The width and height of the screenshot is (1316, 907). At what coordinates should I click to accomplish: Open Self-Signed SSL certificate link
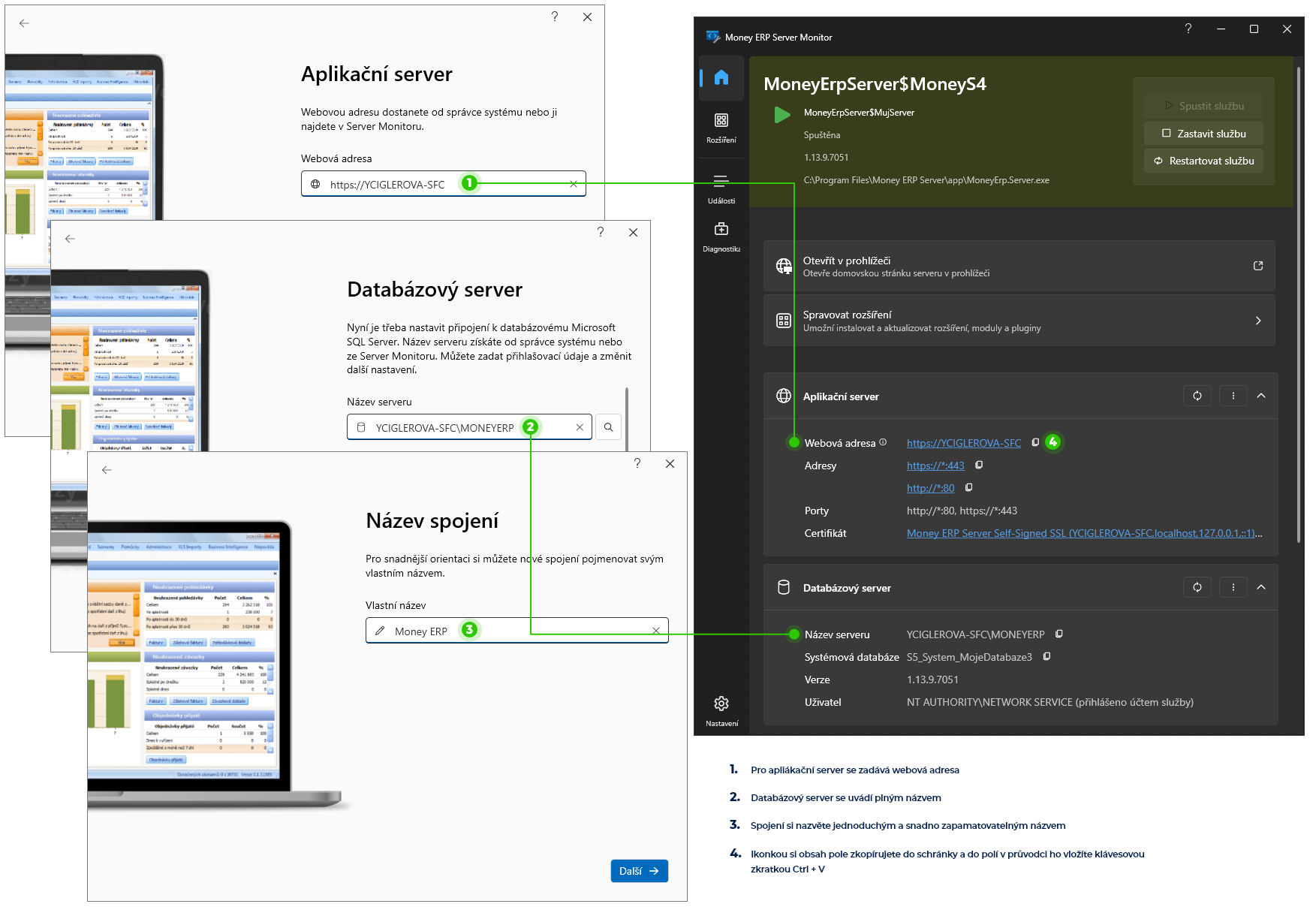point(1084,533)
